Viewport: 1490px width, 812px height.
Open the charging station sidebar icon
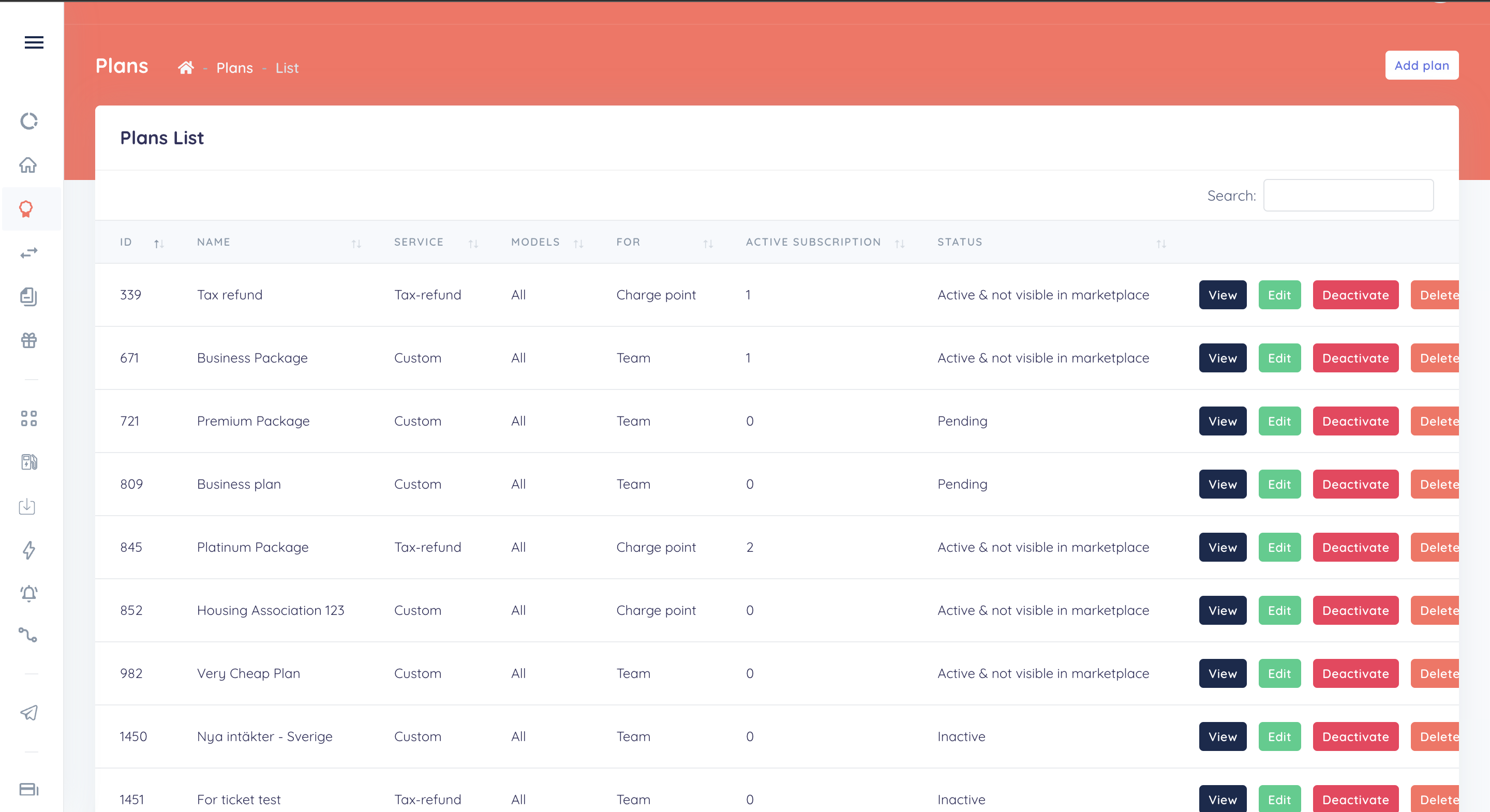point(28,462)
